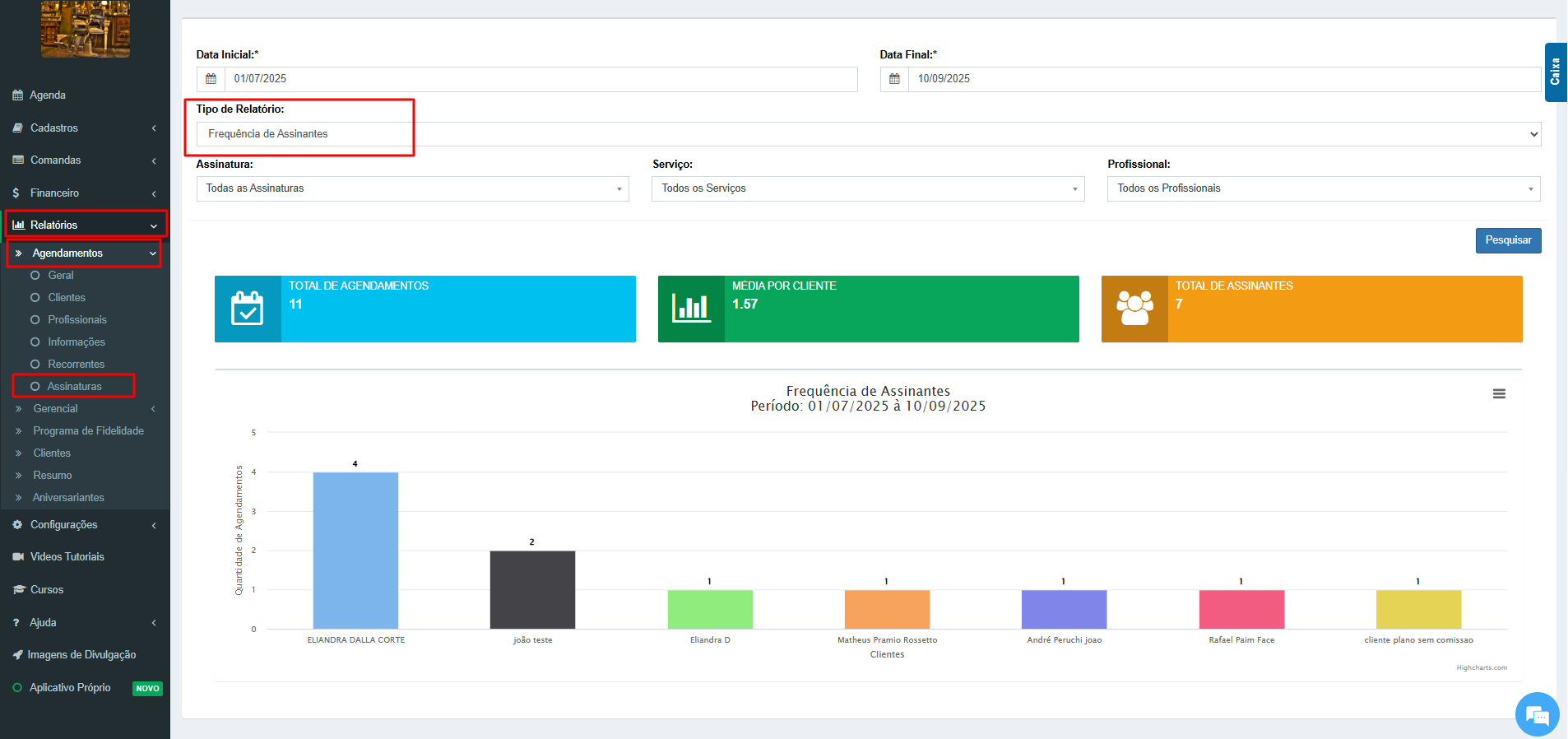Open the live chat bubble widget
The height and width of the screenshot is (739, 1568).
pos(1536,714)
